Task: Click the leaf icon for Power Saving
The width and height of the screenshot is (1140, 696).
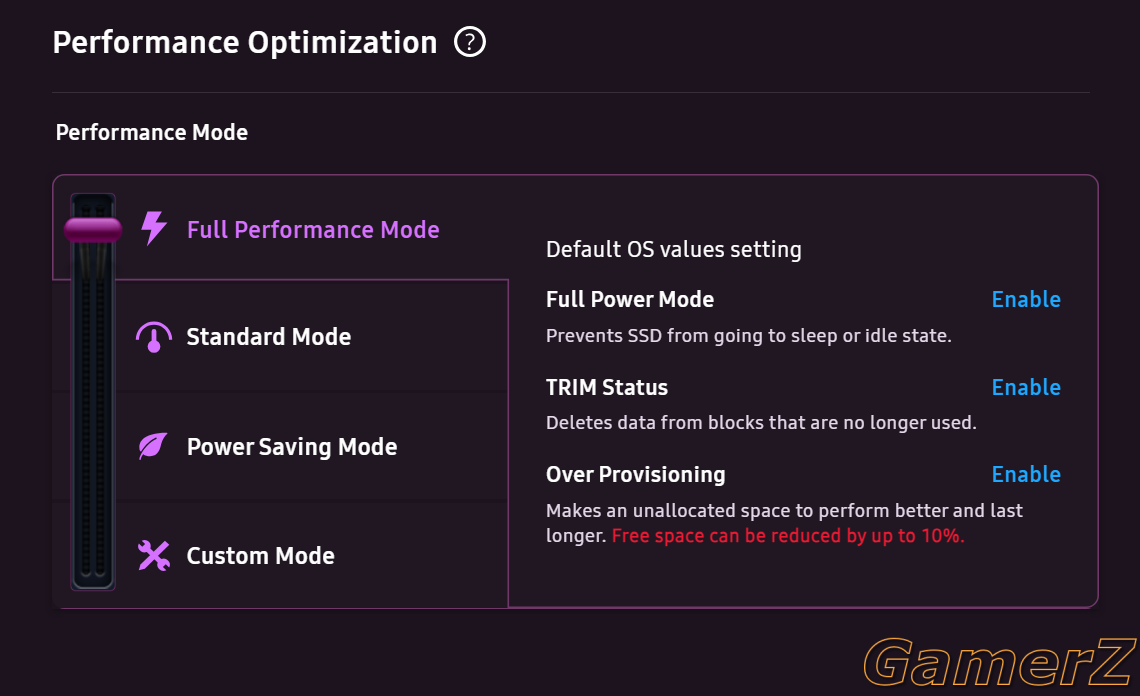Action: coord(153,446)
